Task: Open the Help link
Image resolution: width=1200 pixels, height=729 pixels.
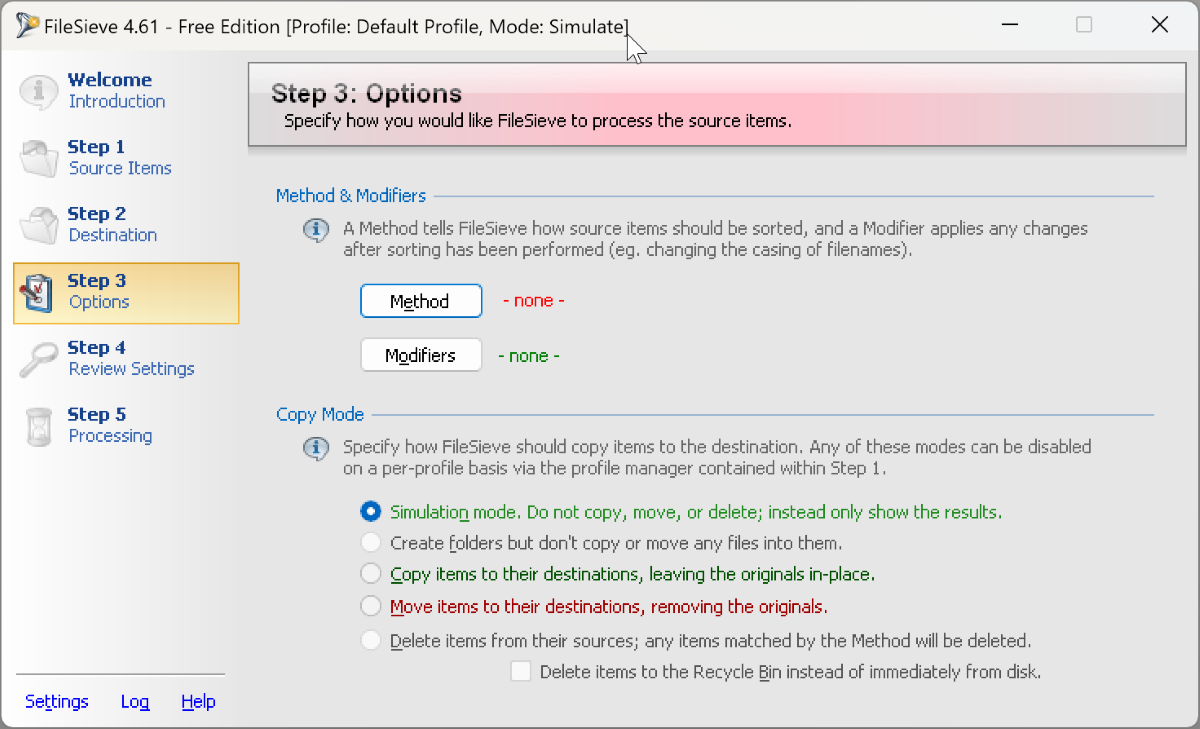Action: 198,701
